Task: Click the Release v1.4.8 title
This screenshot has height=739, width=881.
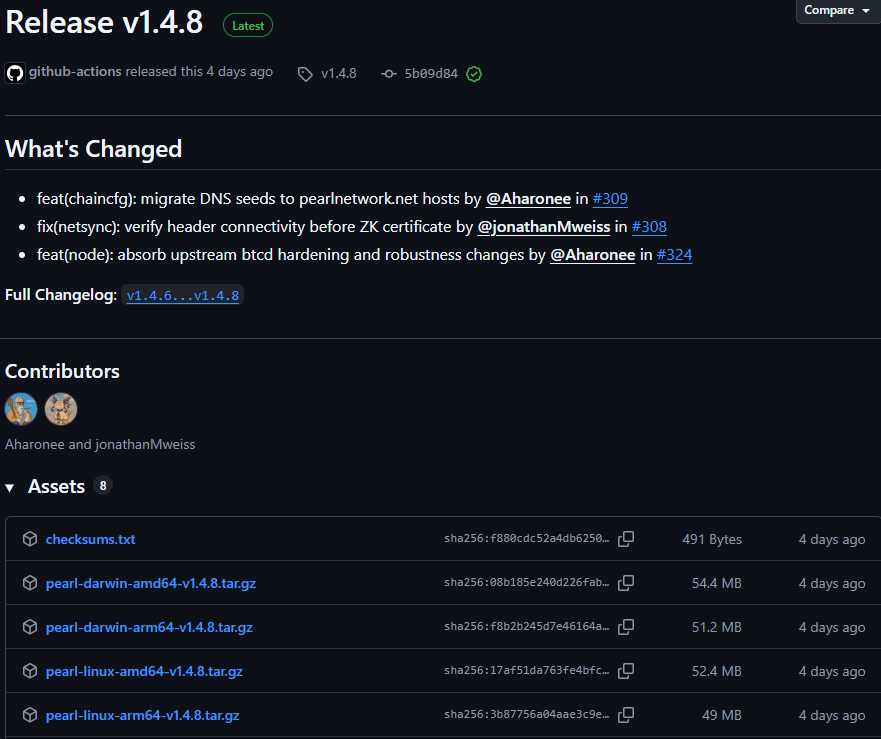Action: (x=104, y=22)
